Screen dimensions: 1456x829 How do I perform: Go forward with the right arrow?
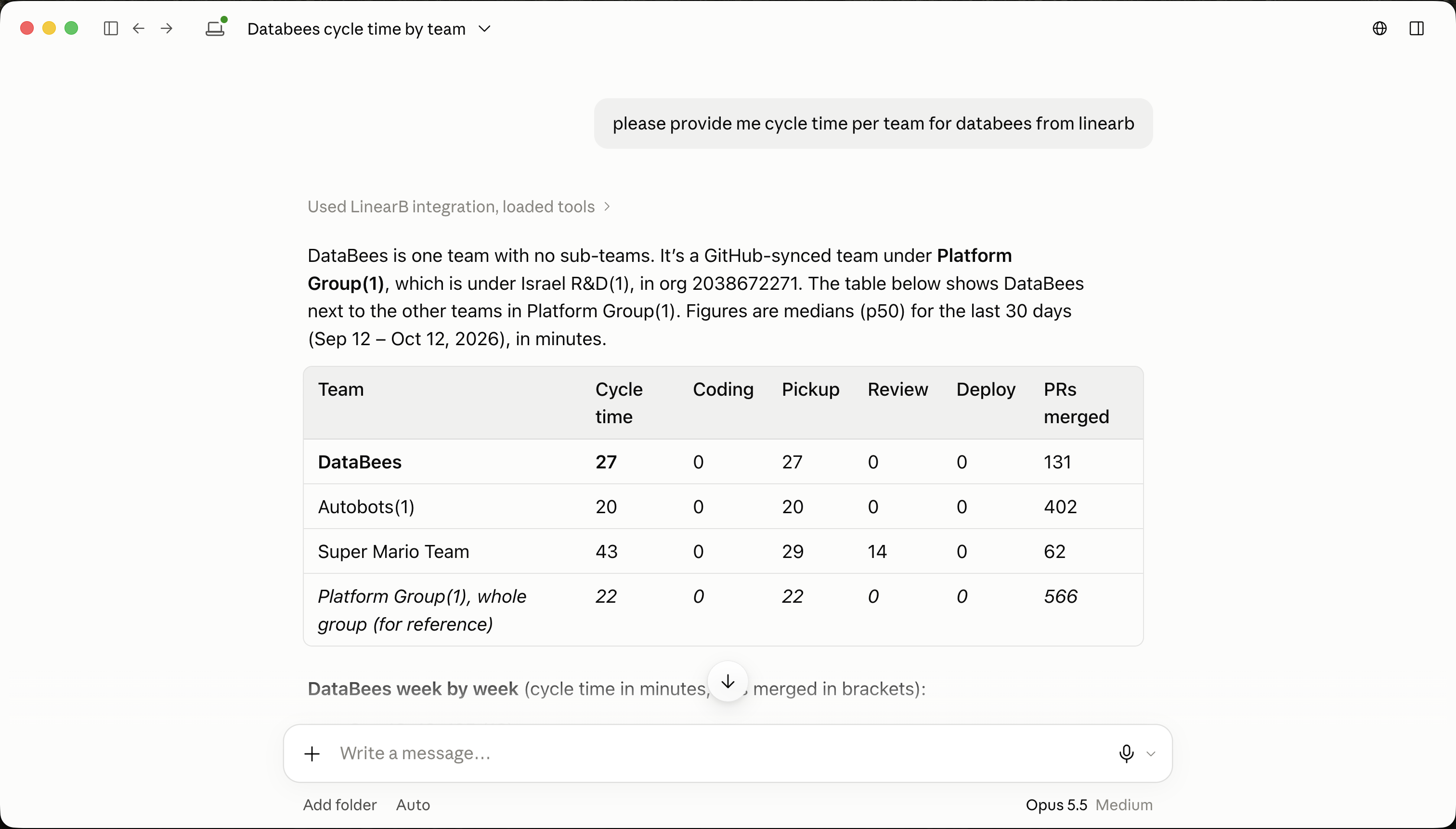coord(166,28)
